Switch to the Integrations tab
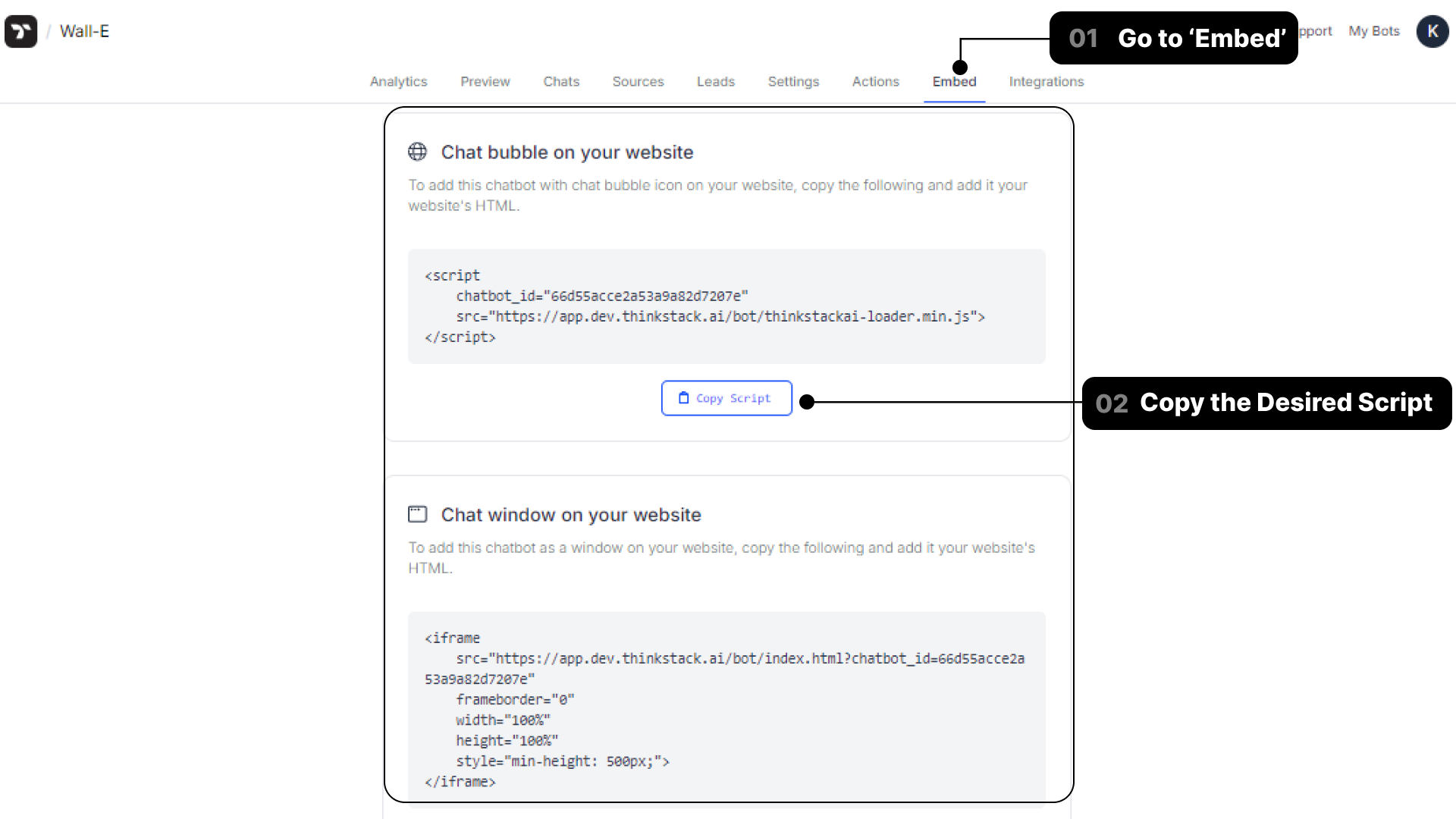Screen dimensions: 1456x819 (1046, 81)
